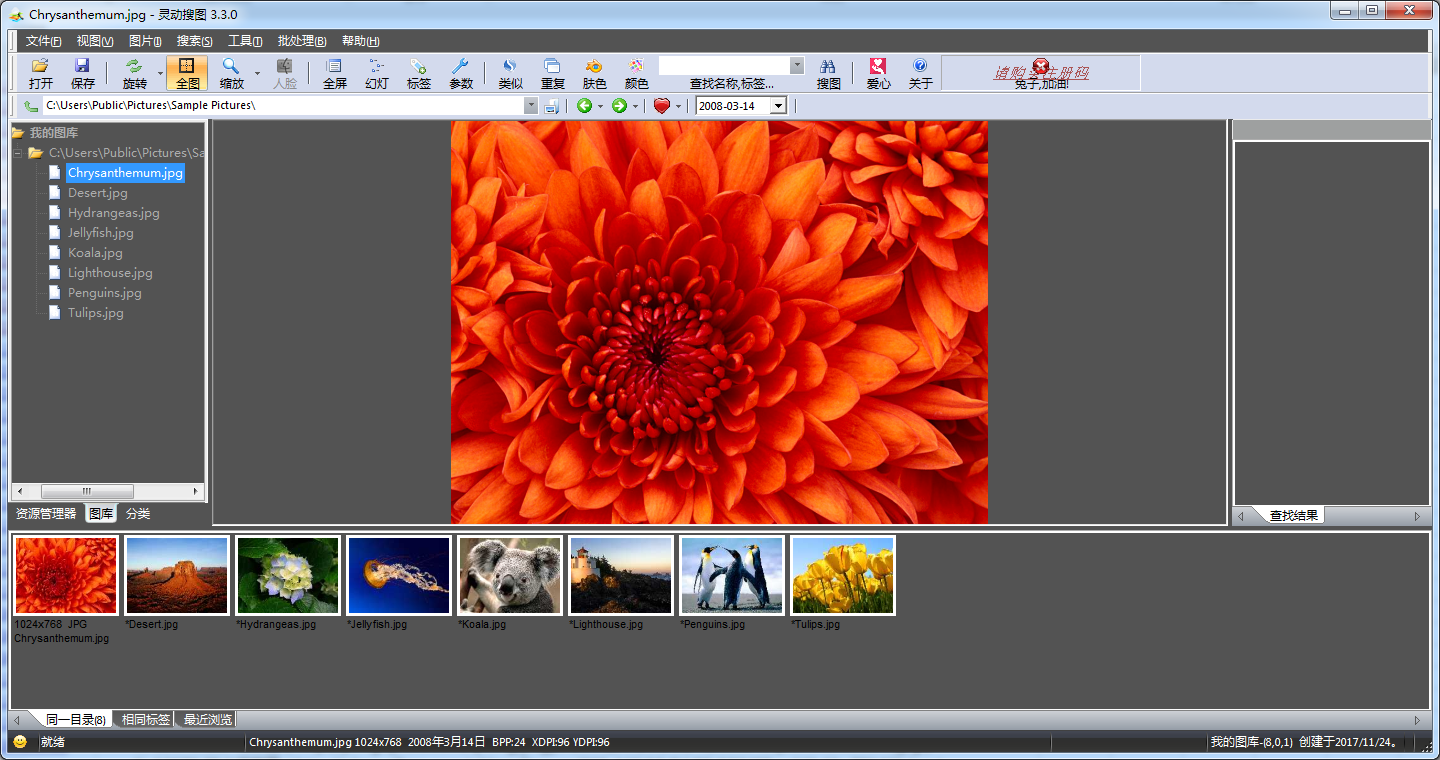Viewport: 1440px width, 760px height.
Task: Toggle the 全图 (Fit image) view button
Action: 187,73
